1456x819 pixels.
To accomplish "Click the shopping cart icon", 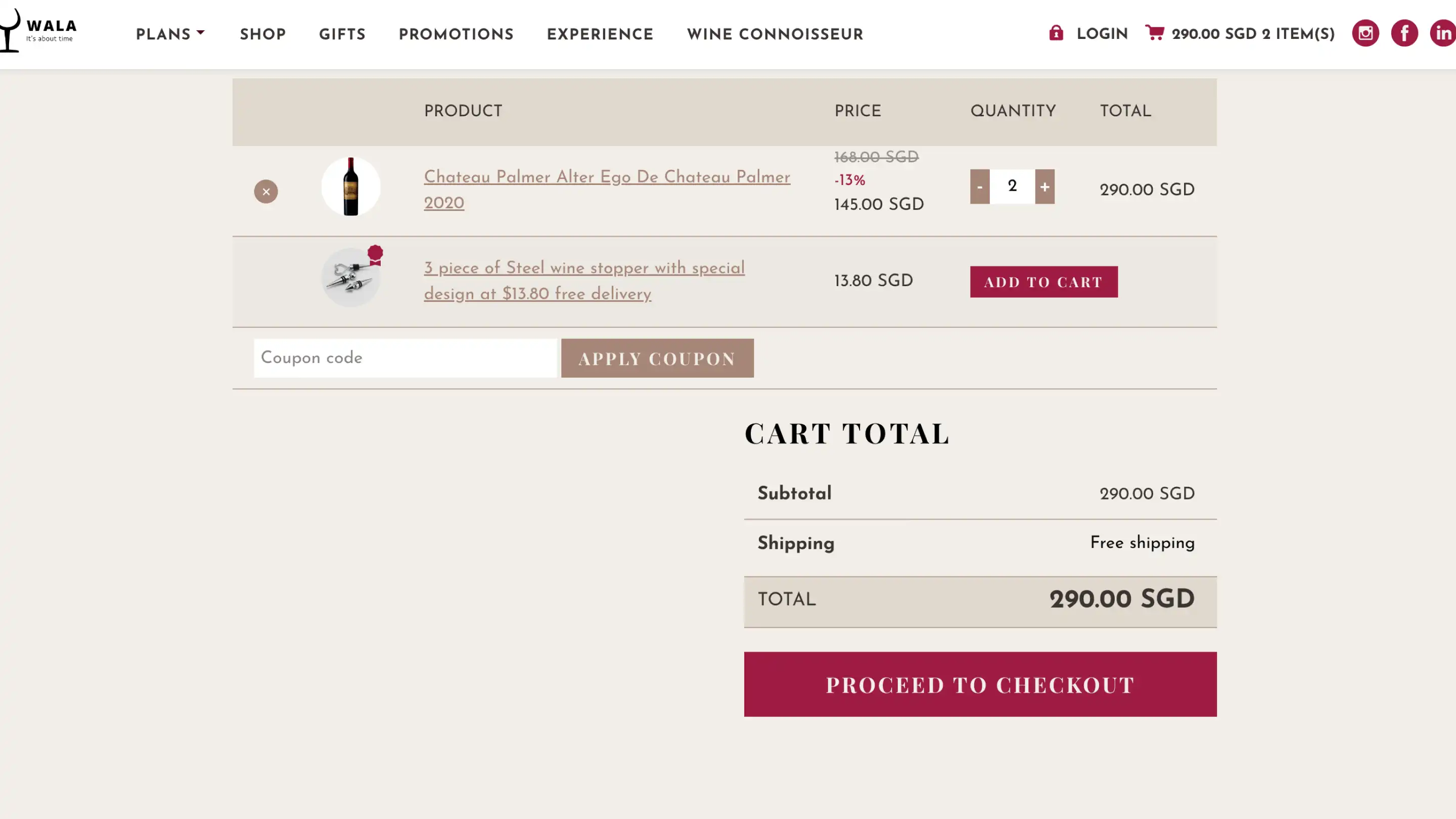I will coord(1154,32).
